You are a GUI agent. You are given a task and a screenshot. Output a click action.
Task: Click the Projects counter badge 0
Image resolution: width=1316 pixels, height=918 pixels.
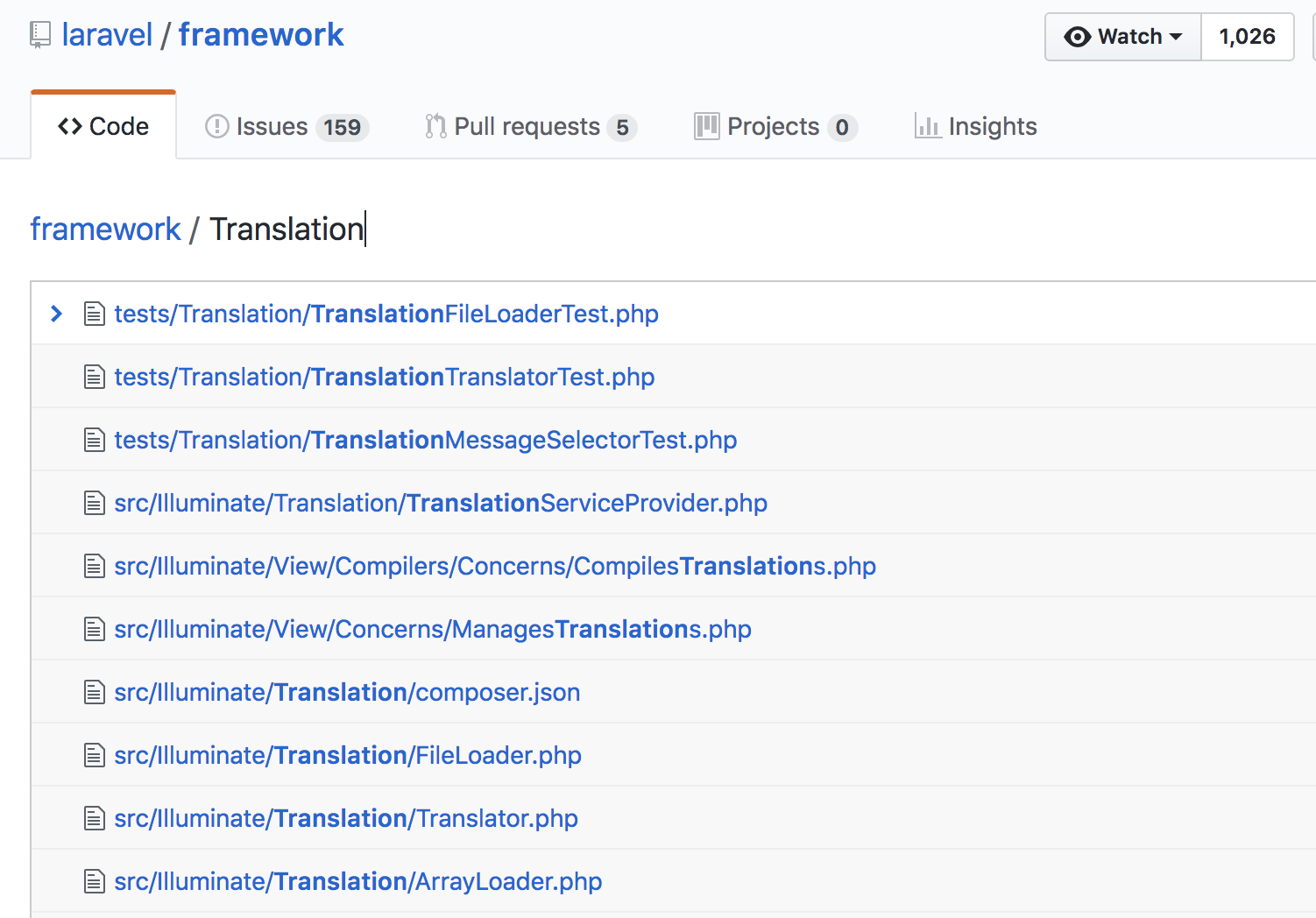[x=842, y=127]
